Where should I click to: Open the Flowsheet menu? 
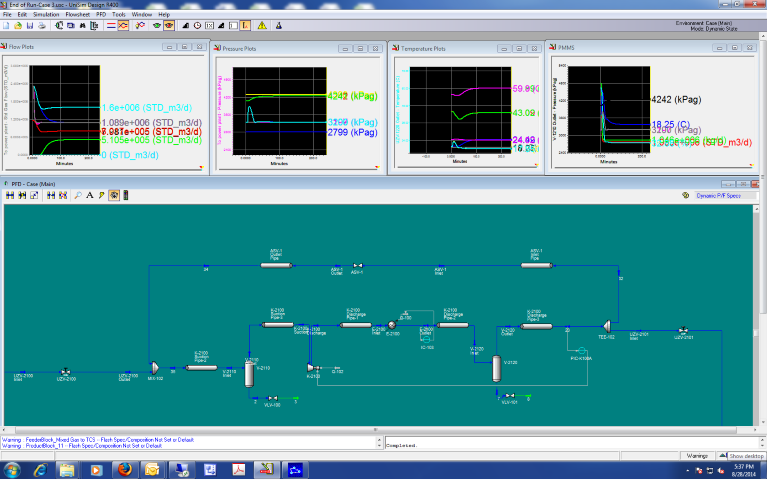click(x=77, y=15)
